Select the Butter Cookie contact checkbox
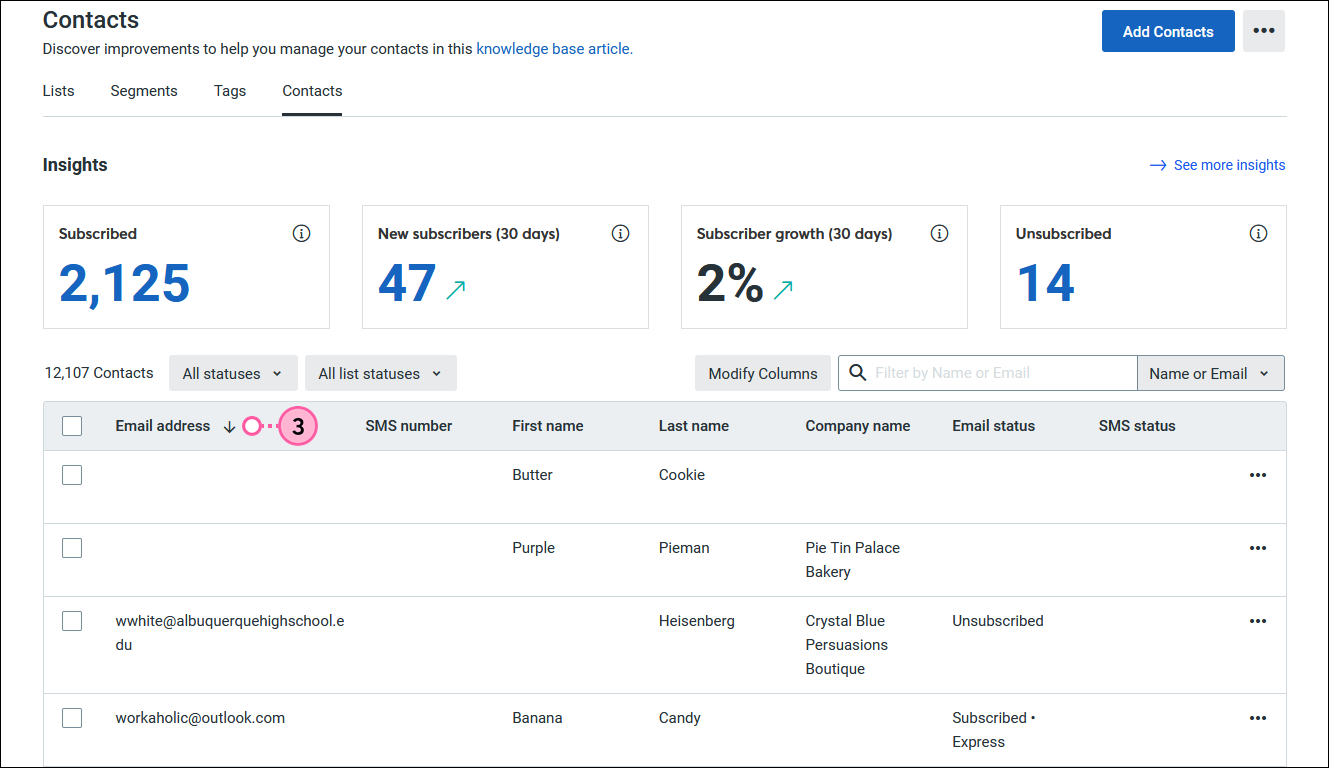 click(72, 475)
